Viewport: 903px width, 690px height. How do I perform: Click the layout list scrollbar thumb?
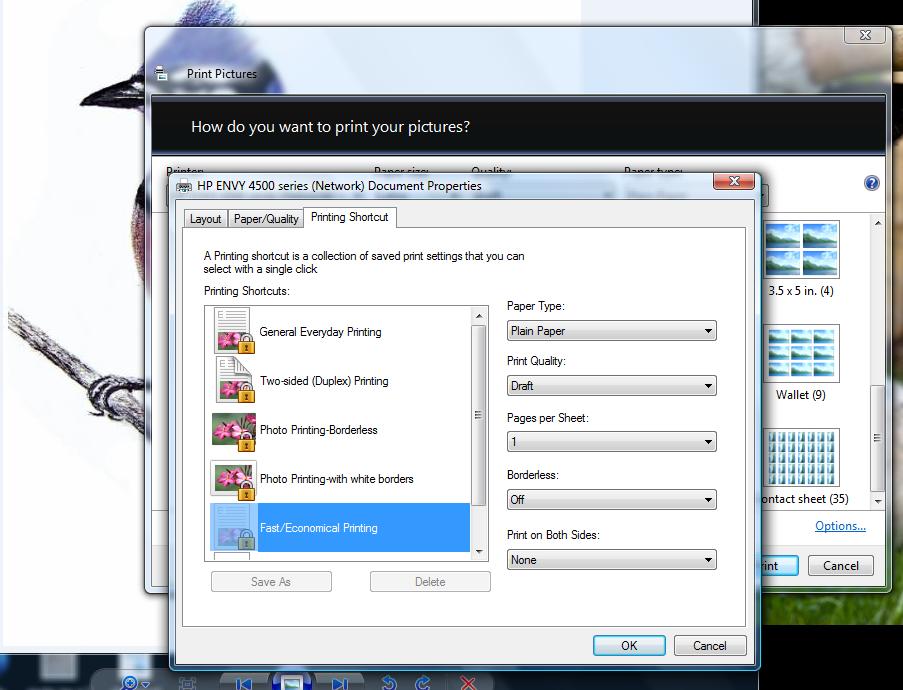(x=878, y=438)
